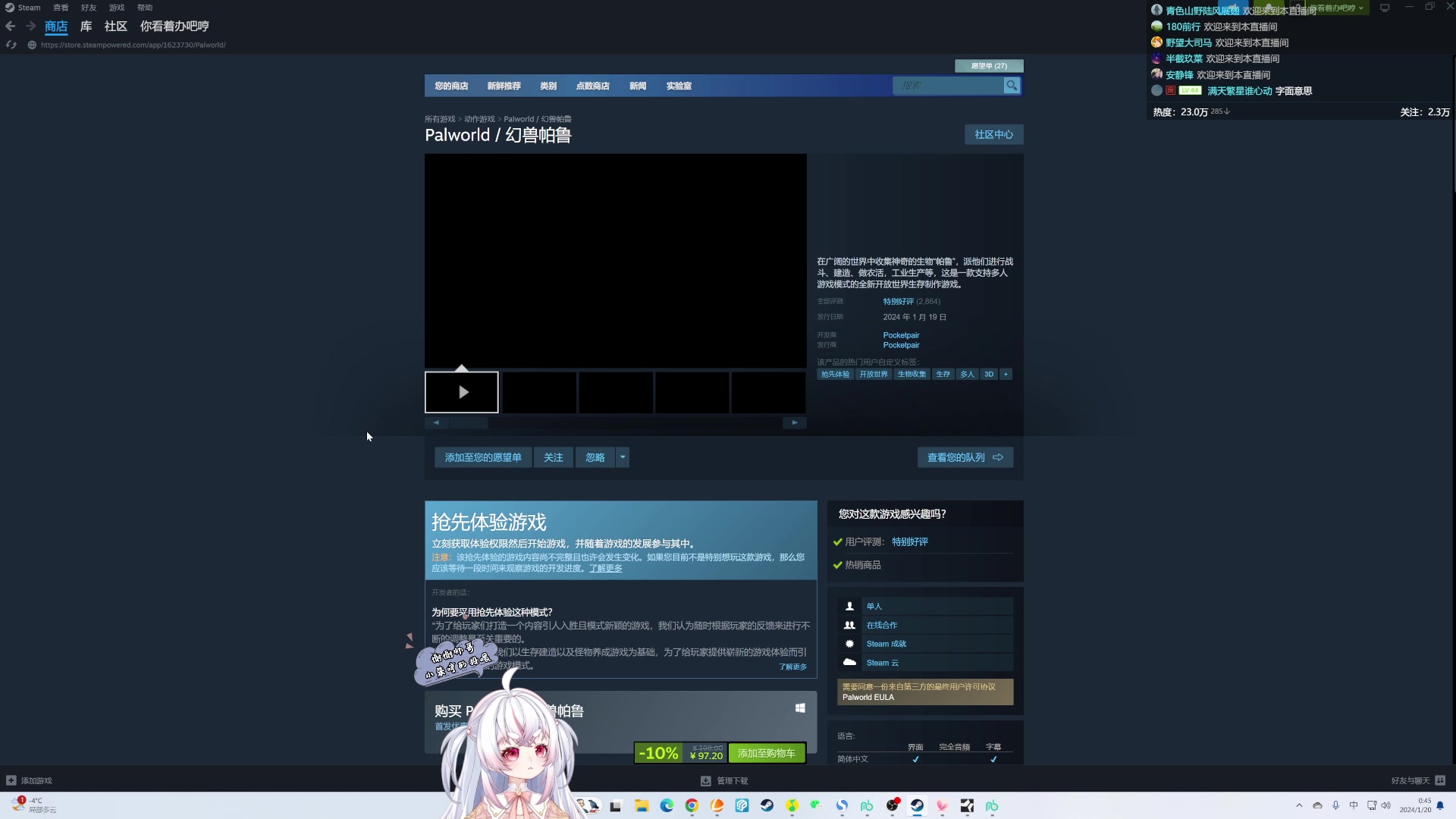The height and width of the screenshot is (819, 1456).
Task: Toggle follow with the 关注 button
Action: [x=554, y=457]
